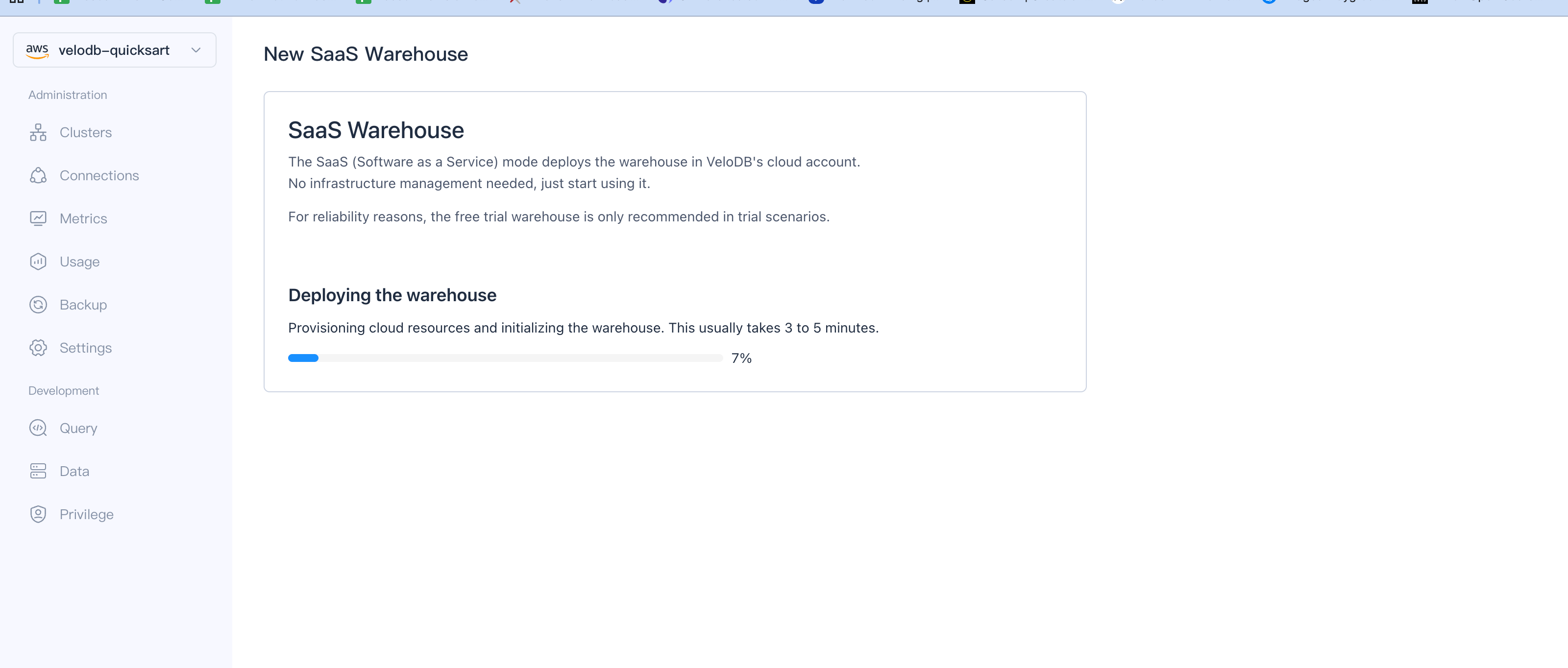
Task: Click the Data server icon
Action: (38, 472)
